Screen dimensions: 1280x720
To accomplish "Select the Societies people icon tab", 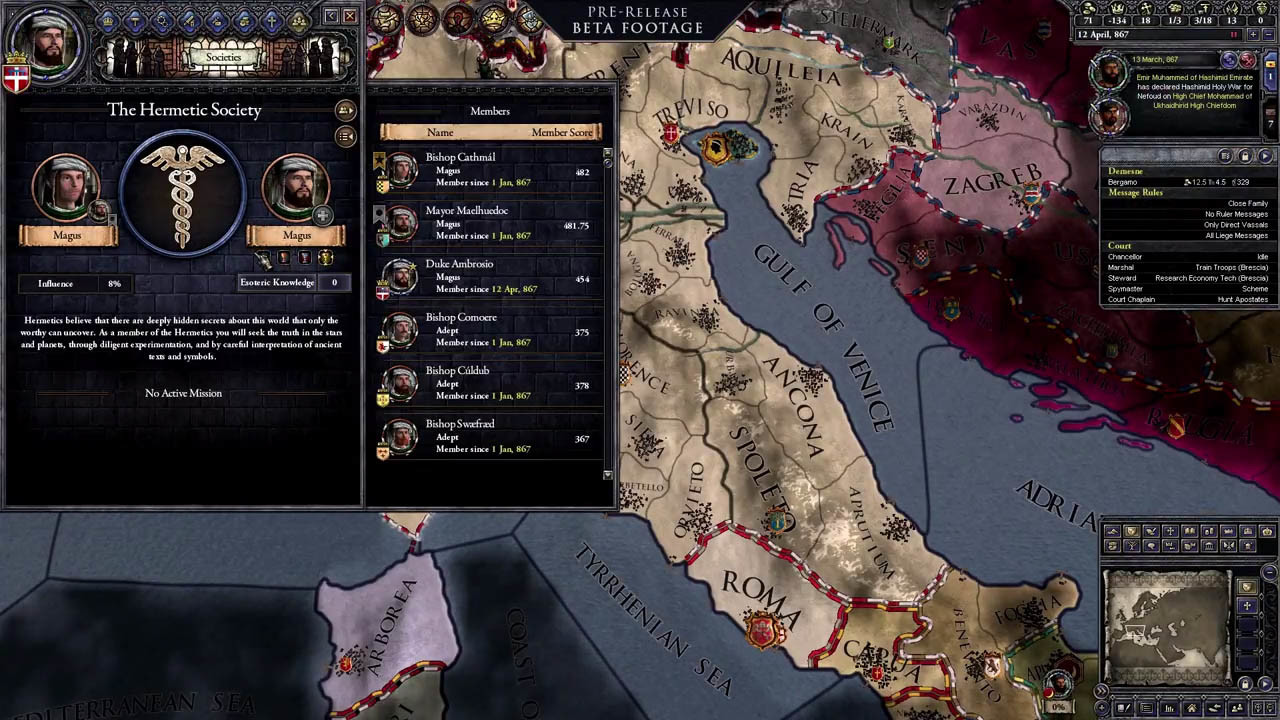I will pyautogui.click(x=298, y=19).
